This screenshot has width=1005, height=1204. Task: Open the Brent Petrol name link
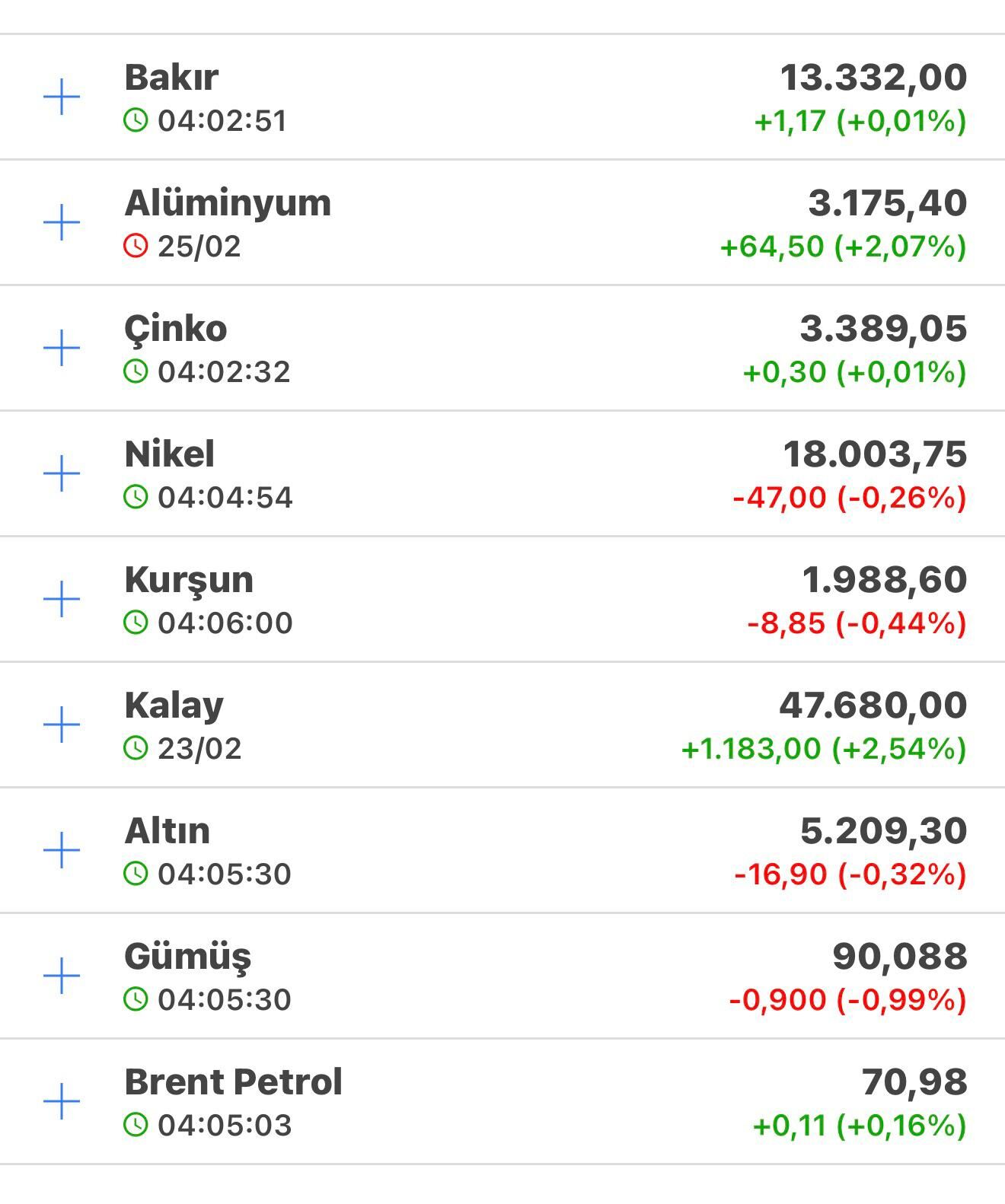tap(233, 1081)
